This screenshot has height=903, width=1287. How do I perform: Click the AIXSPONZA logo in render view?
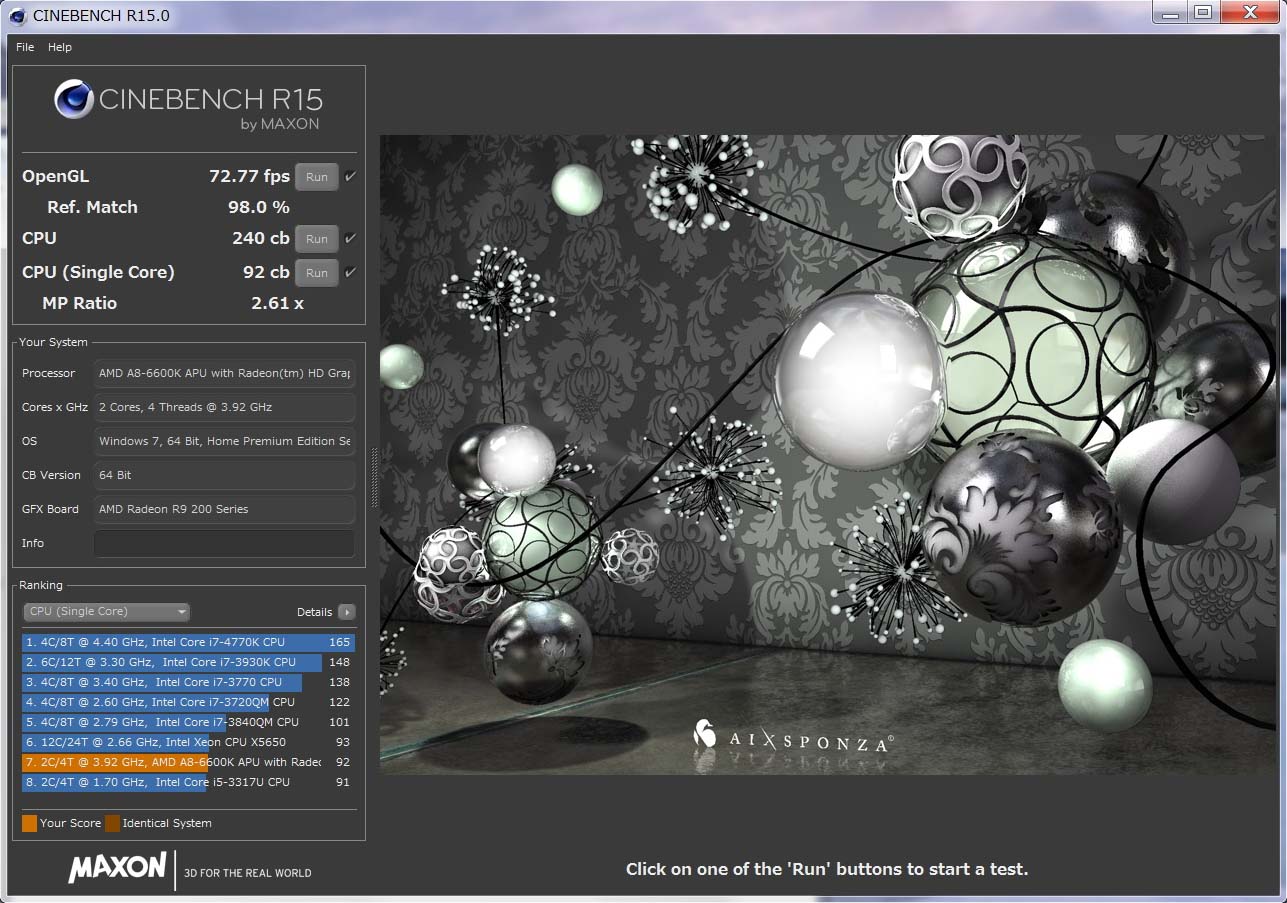coord(792,739)
